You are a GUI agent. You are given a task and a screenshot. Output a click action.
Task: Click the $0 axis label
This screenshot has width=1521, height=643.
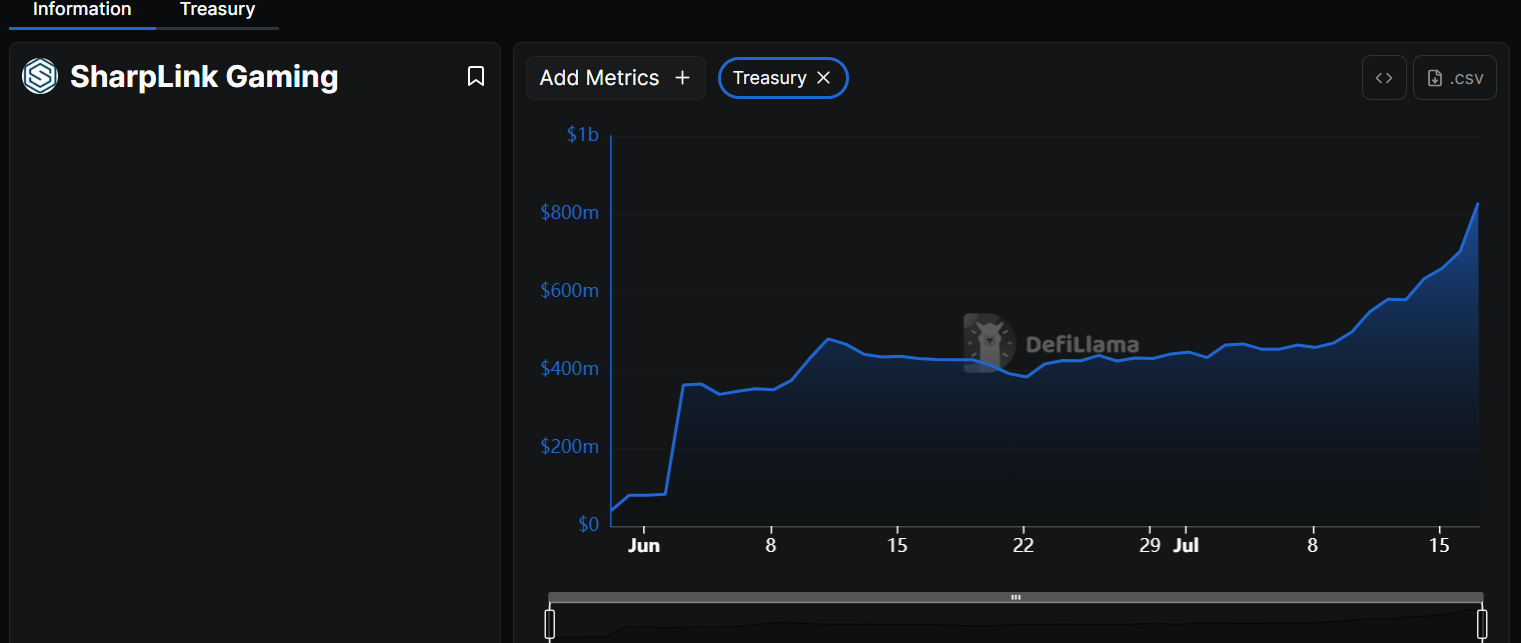point(589,524)
